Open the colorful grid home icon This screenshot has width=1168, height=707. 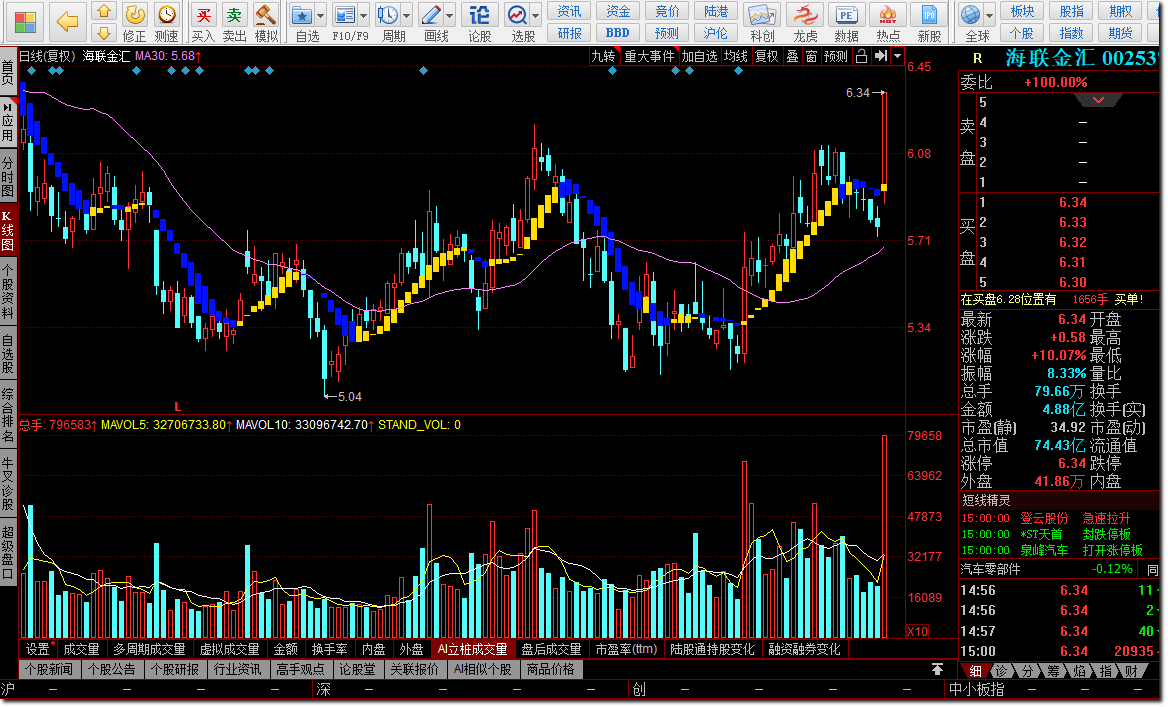click(x=25, y=22)
